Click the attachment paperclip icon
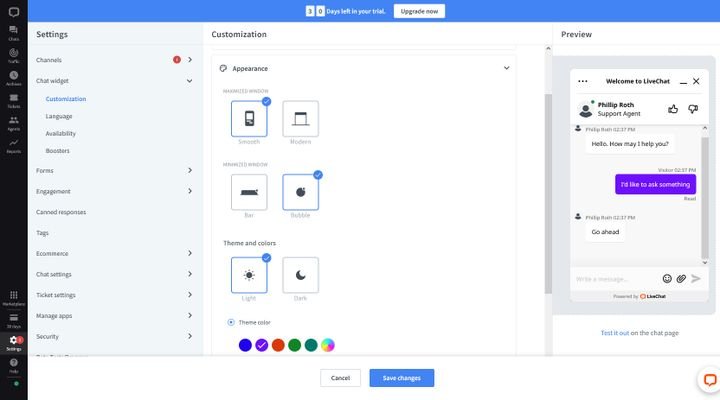Screen dimensions: 720x400 (681, 278)
